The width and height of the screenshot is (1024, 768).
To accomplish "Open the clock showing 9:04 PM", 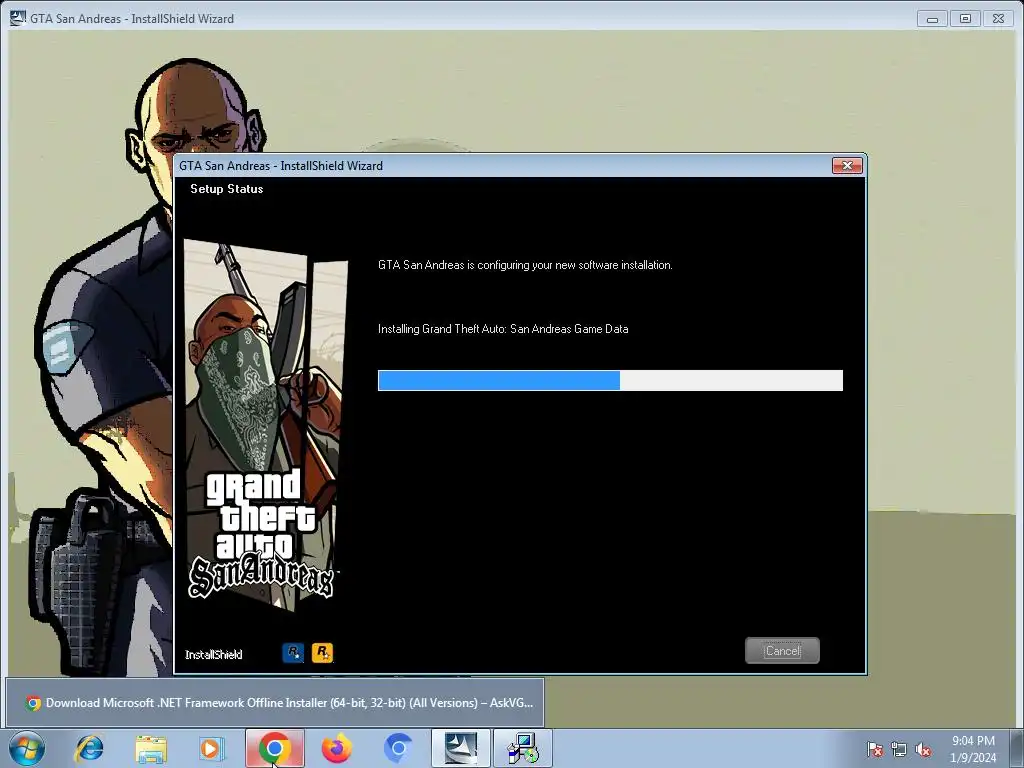I will coord(973,748).
